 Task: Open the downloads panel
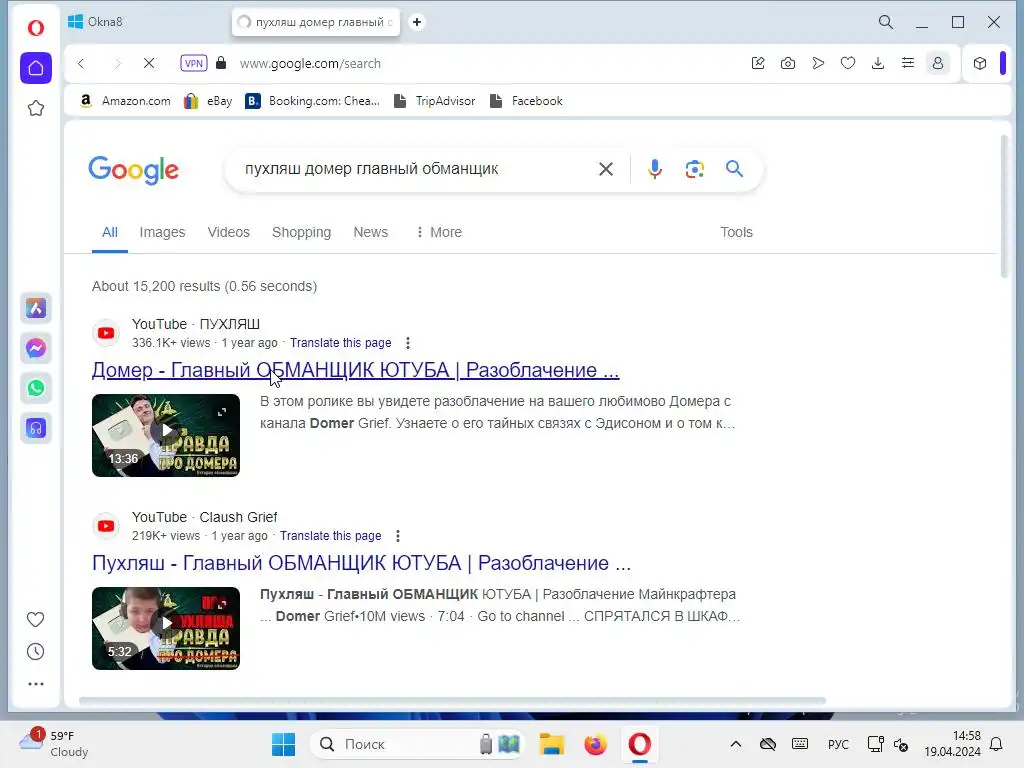(878, 63)
